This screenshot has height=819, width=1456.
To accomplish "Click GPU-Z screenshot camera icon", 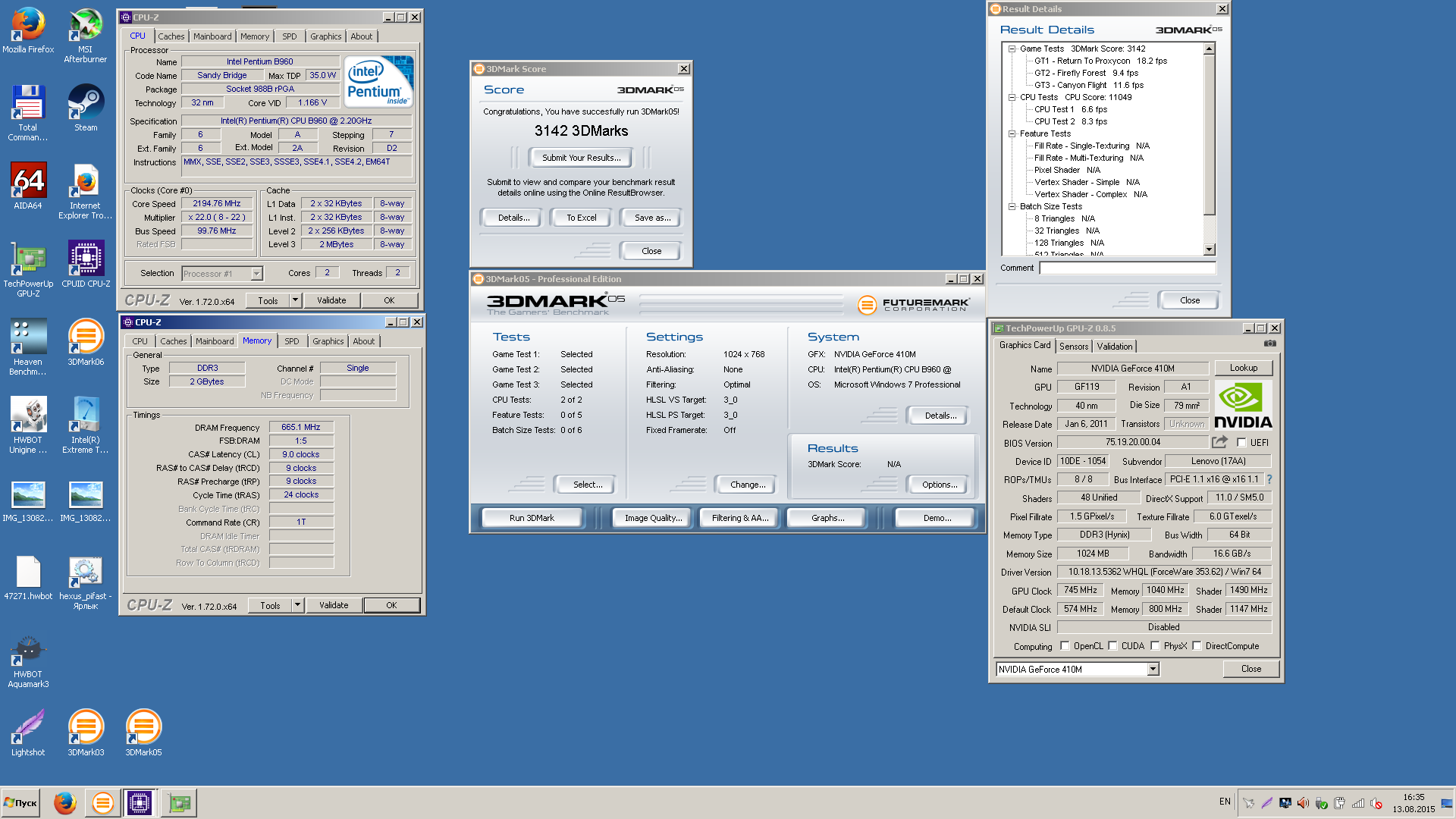I will coord(1269,344).
